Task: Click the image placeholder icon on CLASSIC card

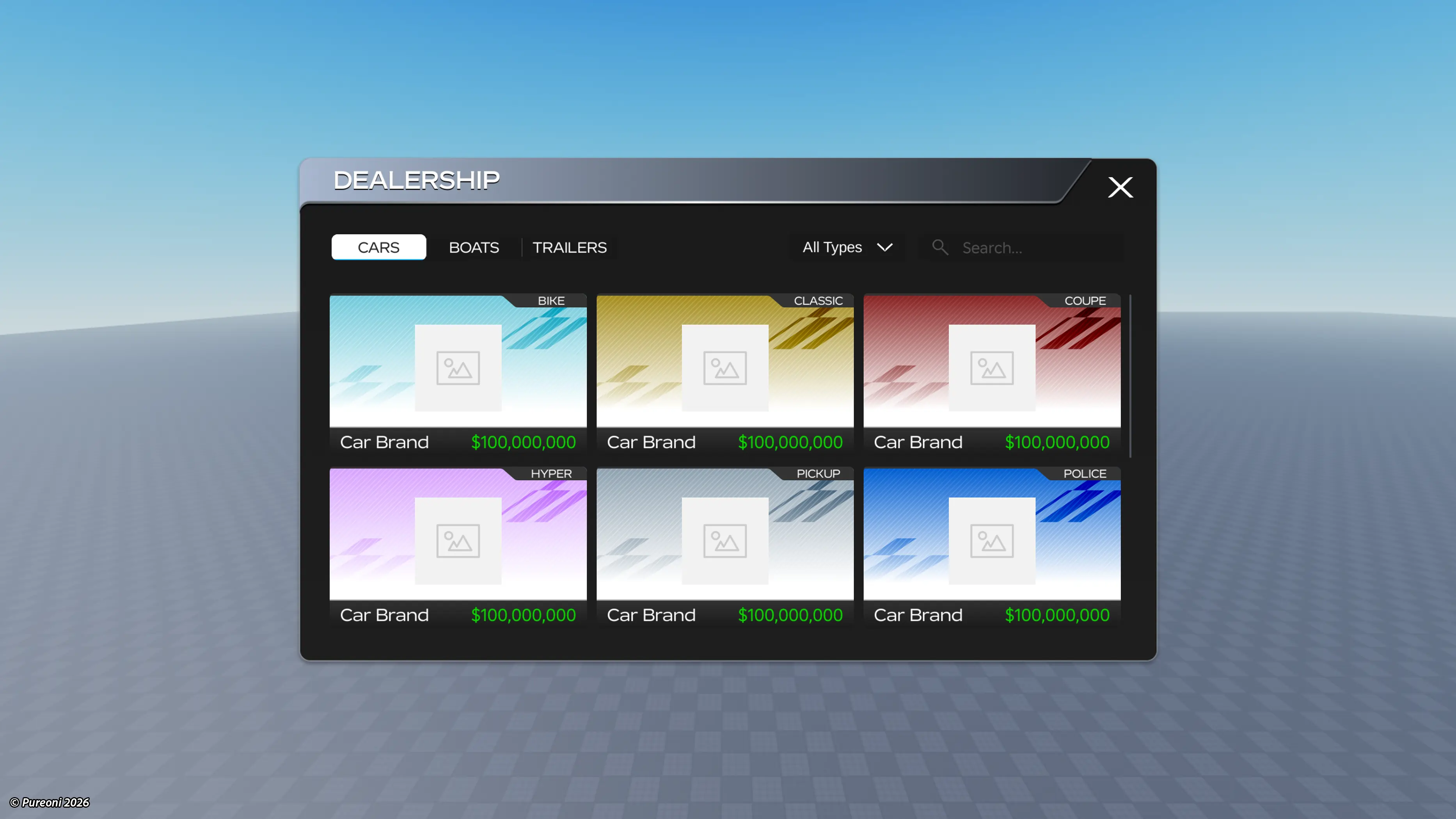Action: coord(724,368)
